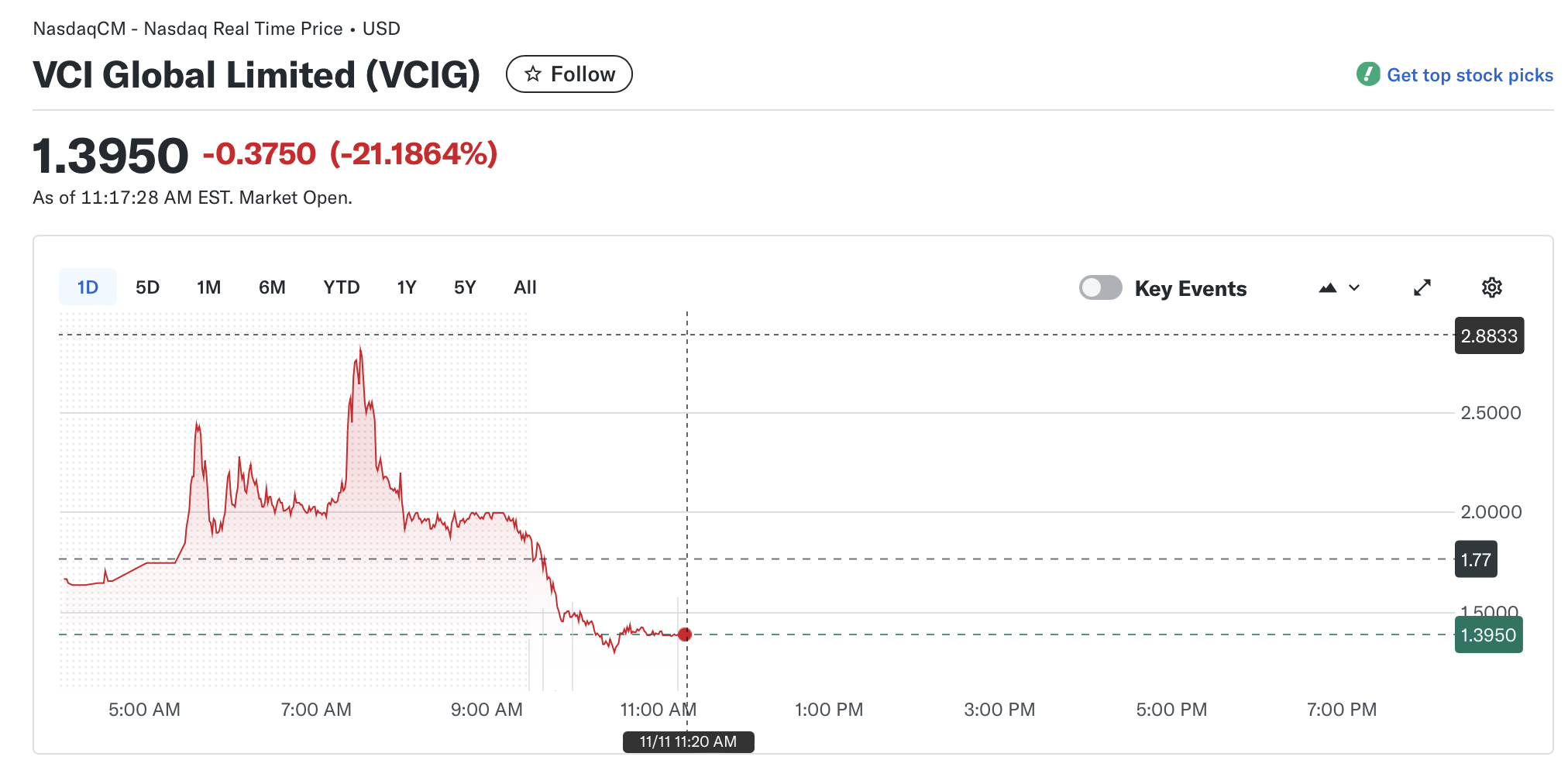Screen dimensions: 1568x760
Task: Switch to 5D time range
Action: pyautogui.click(x=147, y=287)
